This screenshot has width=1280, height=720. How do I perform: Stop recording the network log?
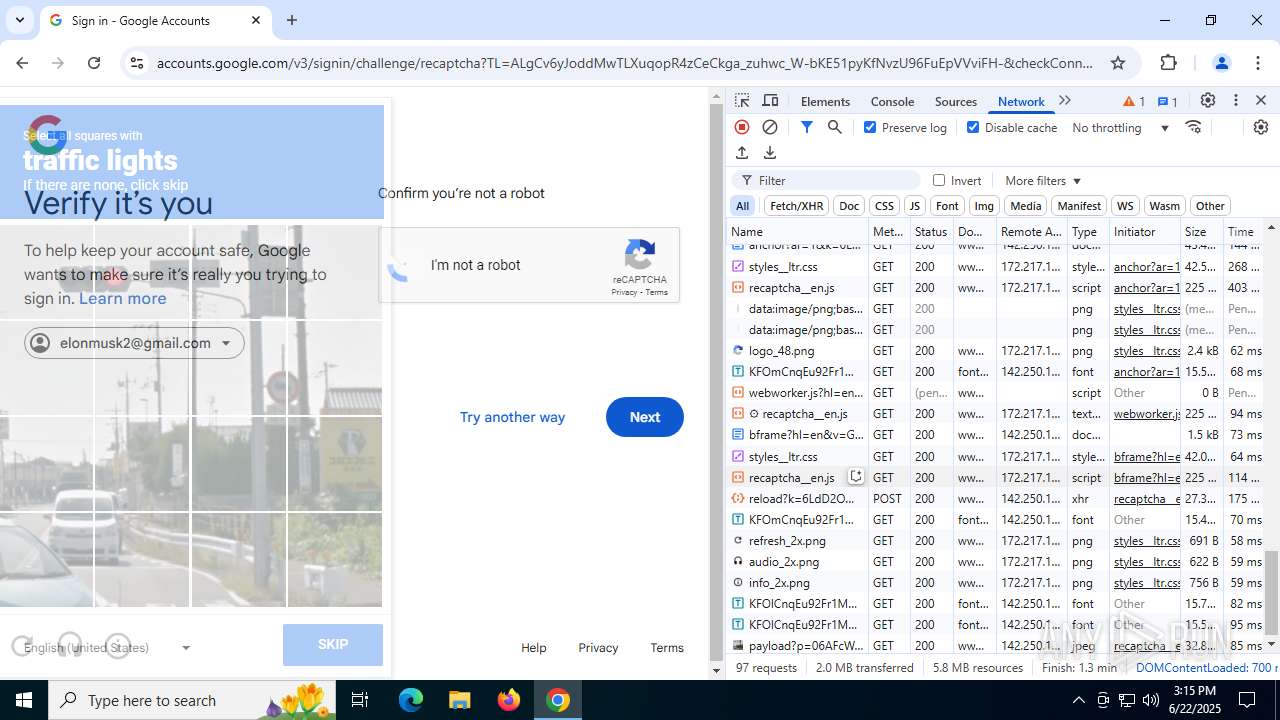point(742,127)
